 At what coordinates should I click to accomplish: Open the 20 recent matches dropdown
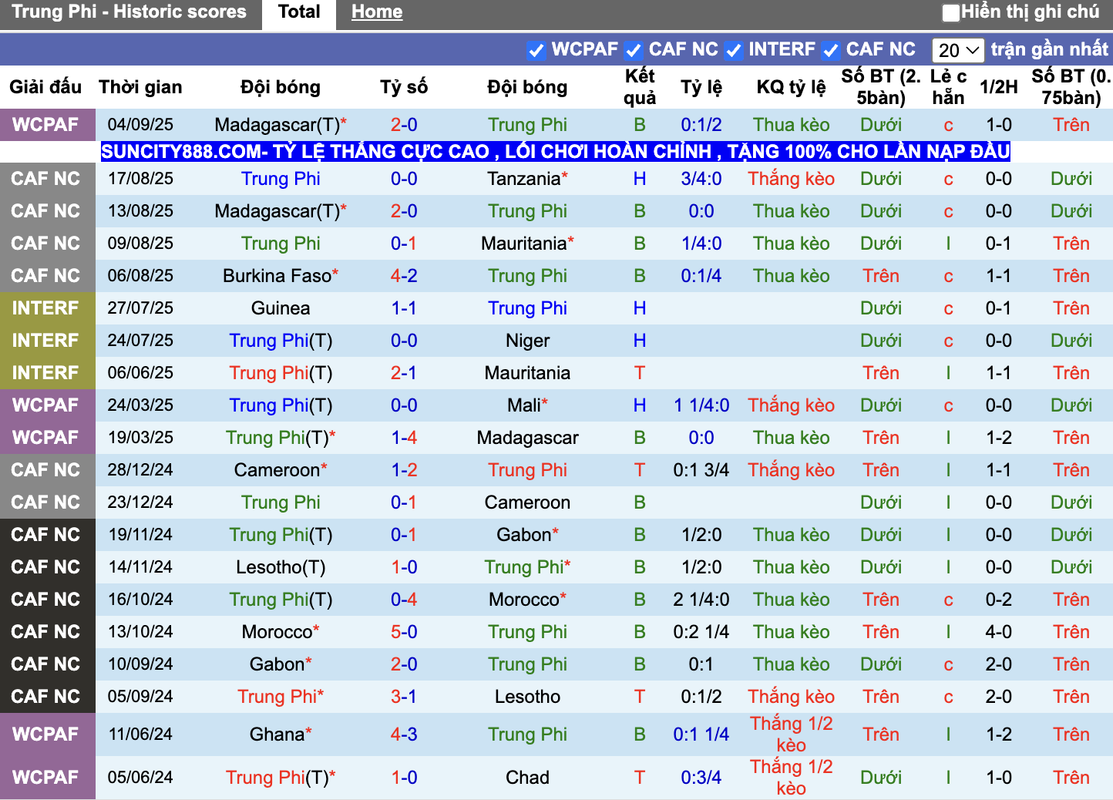958,50
